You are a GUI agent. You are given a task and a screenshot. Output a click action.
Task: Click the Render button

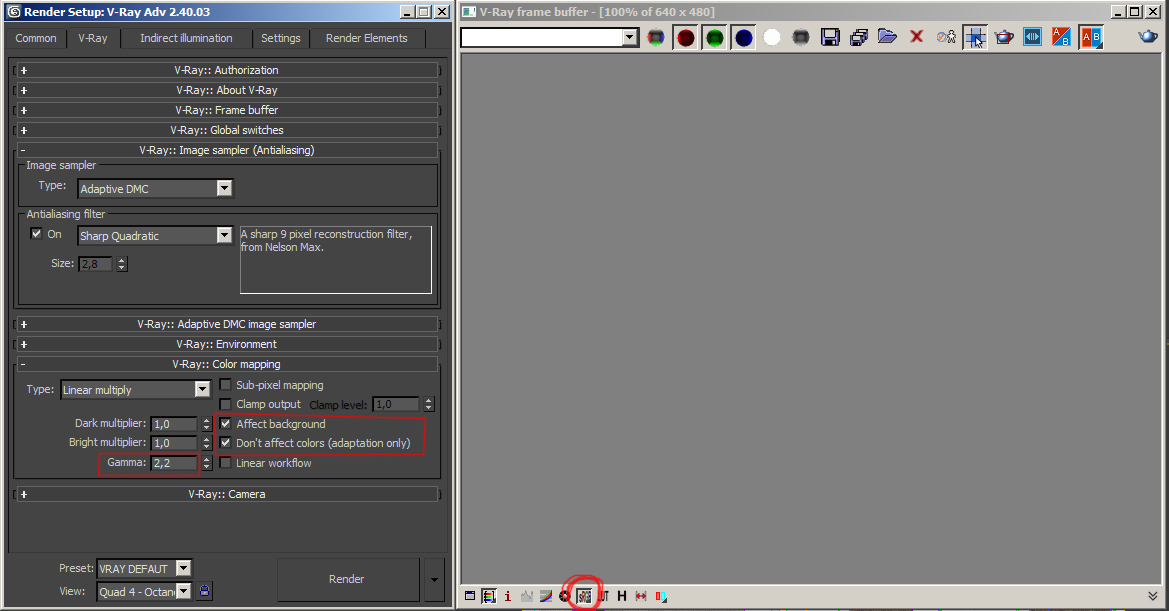(347, 579)
